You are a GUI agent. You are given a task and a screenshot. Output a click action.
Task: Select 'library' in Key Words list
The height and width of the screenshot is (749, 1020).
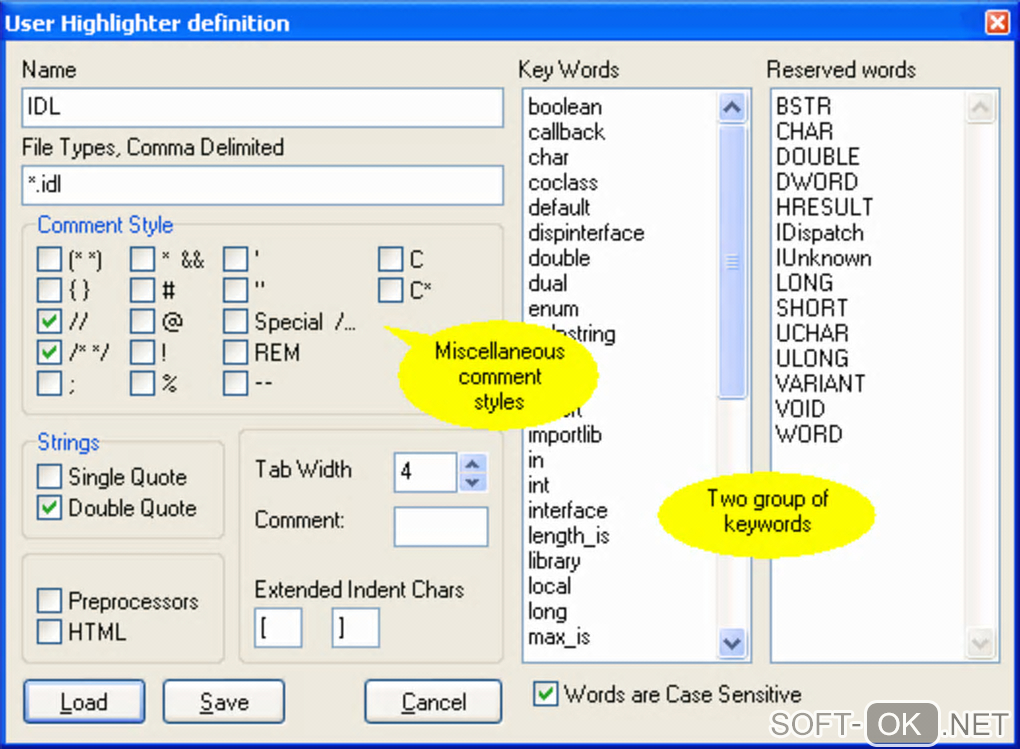(x=554, y=561)
